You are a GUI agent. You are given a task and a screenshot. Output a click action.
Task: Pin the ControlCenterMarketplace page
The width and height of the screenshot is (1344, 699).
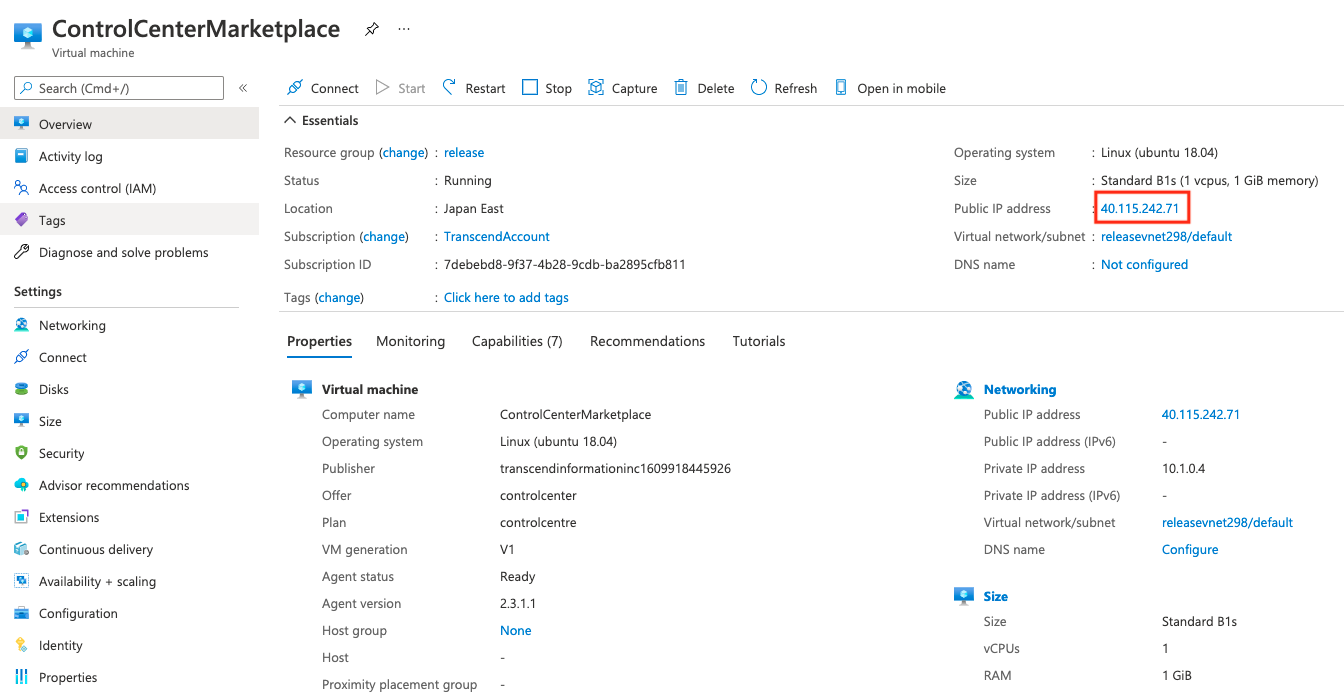[371, 30]
